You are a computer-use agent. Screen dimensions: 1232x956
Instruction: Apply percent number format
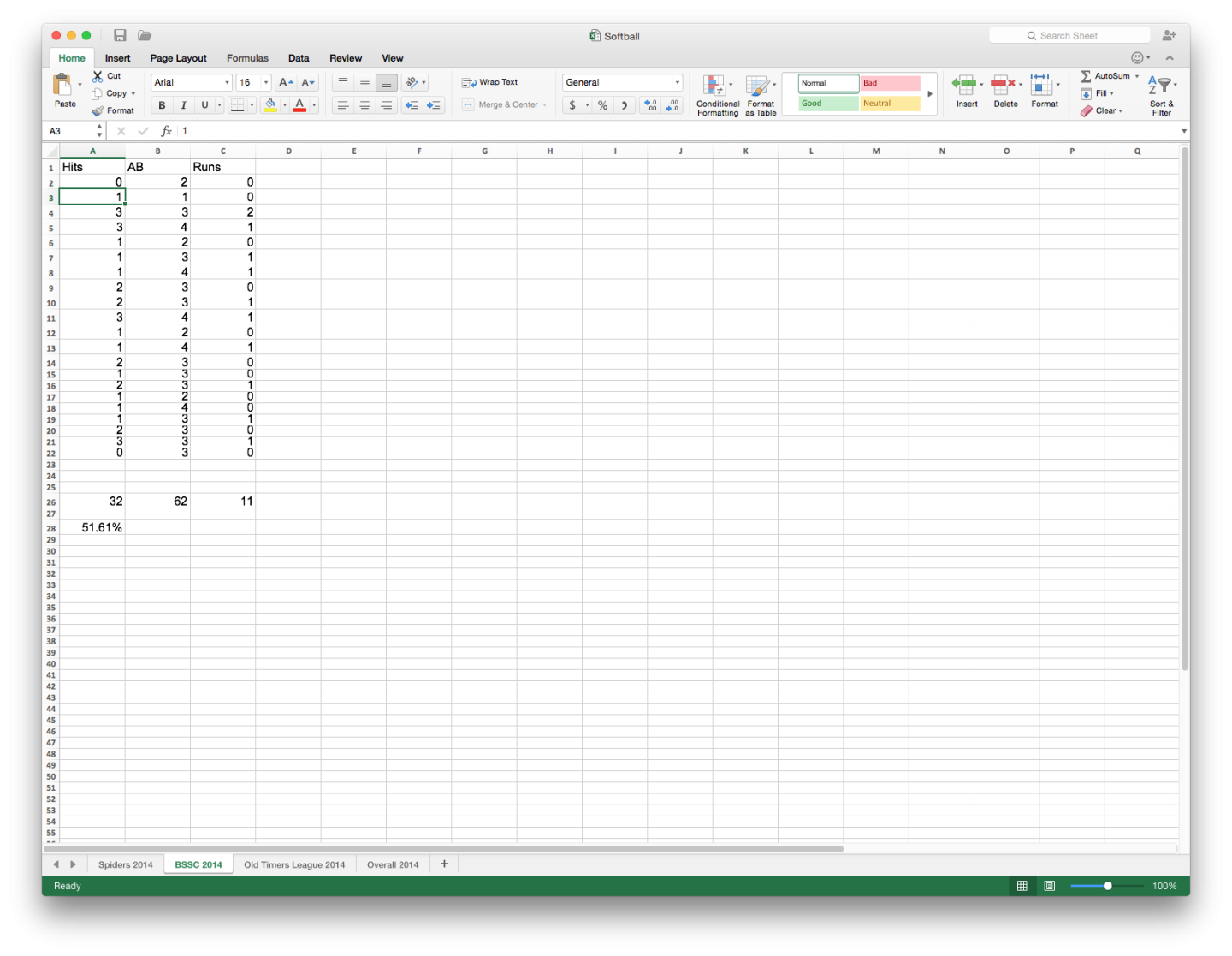click(602, 104)
